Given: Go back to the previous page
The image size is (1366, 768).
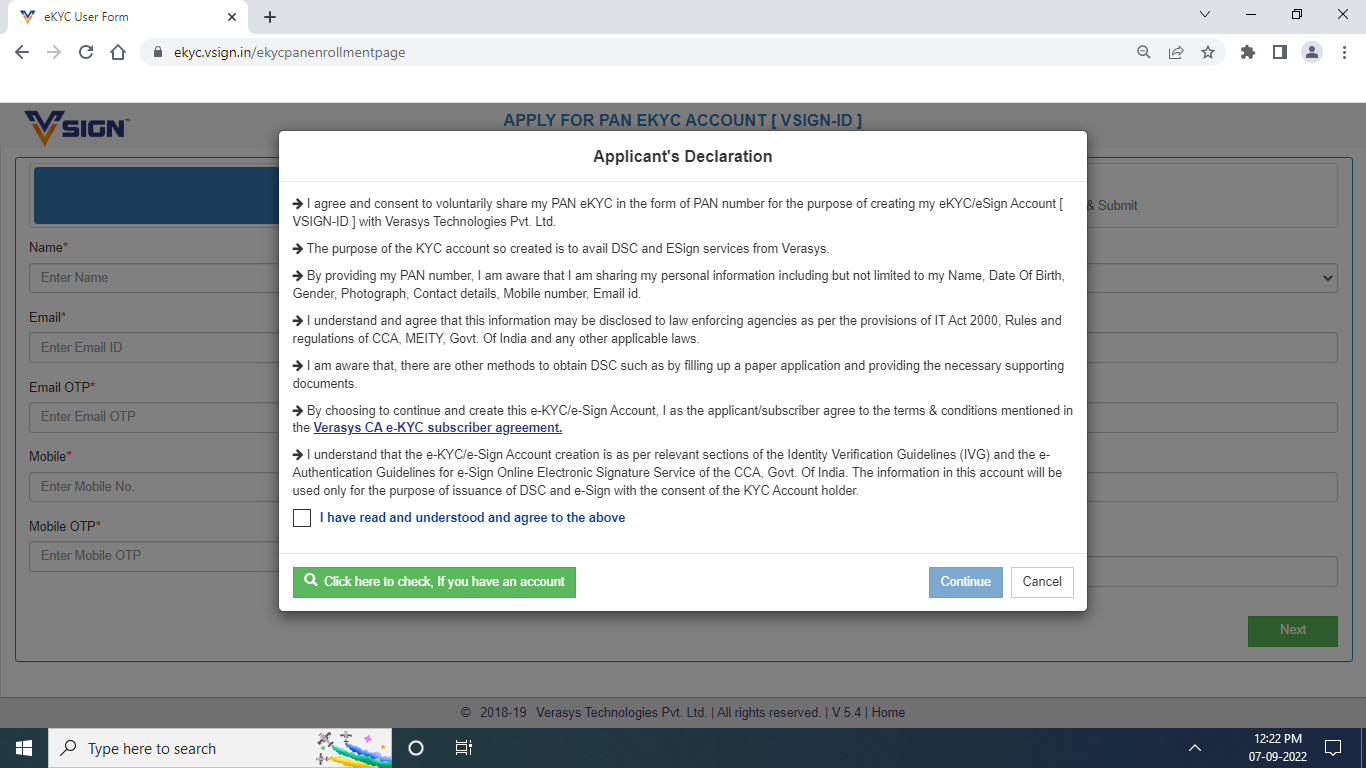Looking at the screenshot, I should click(22, 52).
